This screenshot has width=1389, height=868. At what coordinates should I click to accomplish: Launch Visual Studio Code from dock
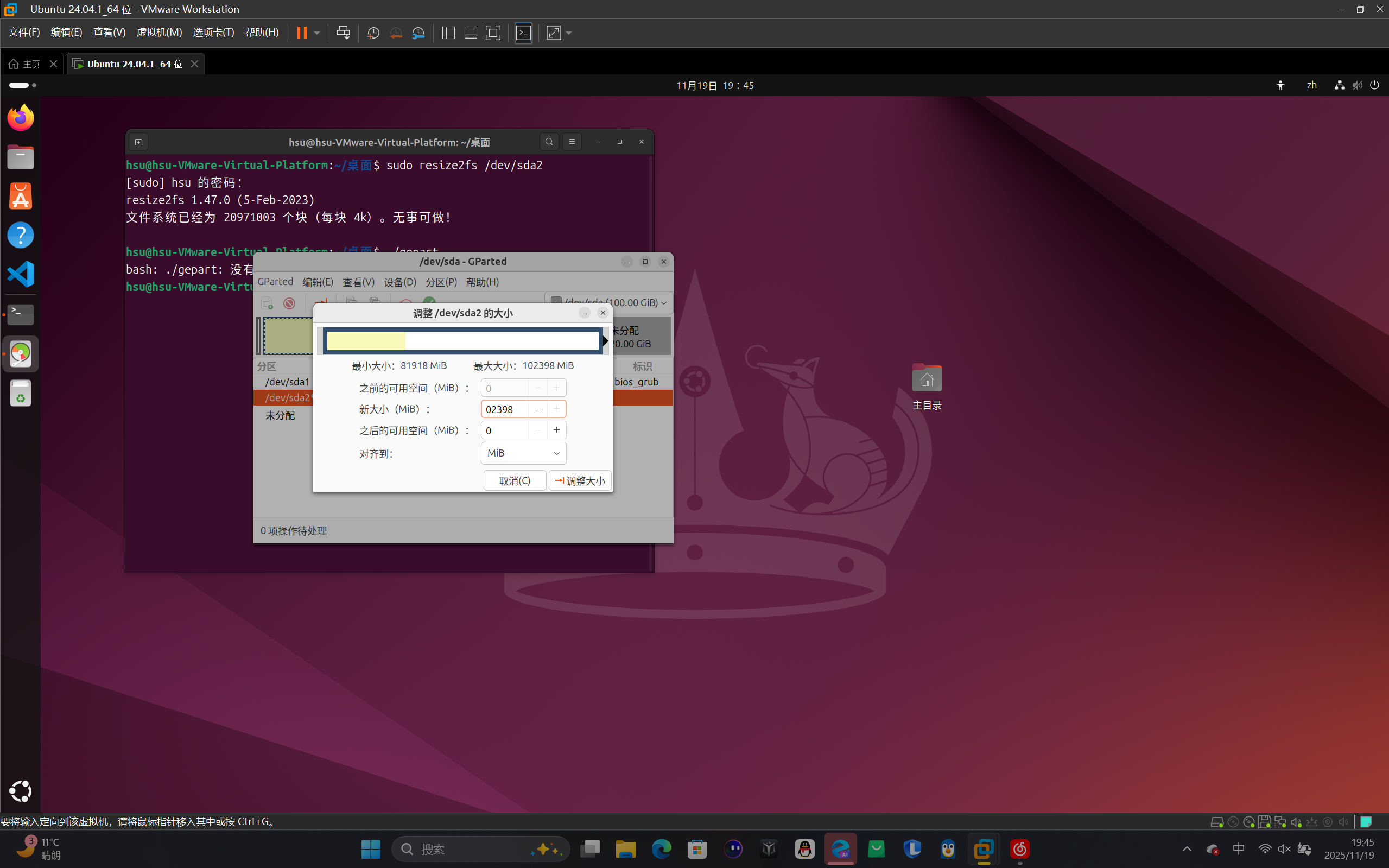21,274
